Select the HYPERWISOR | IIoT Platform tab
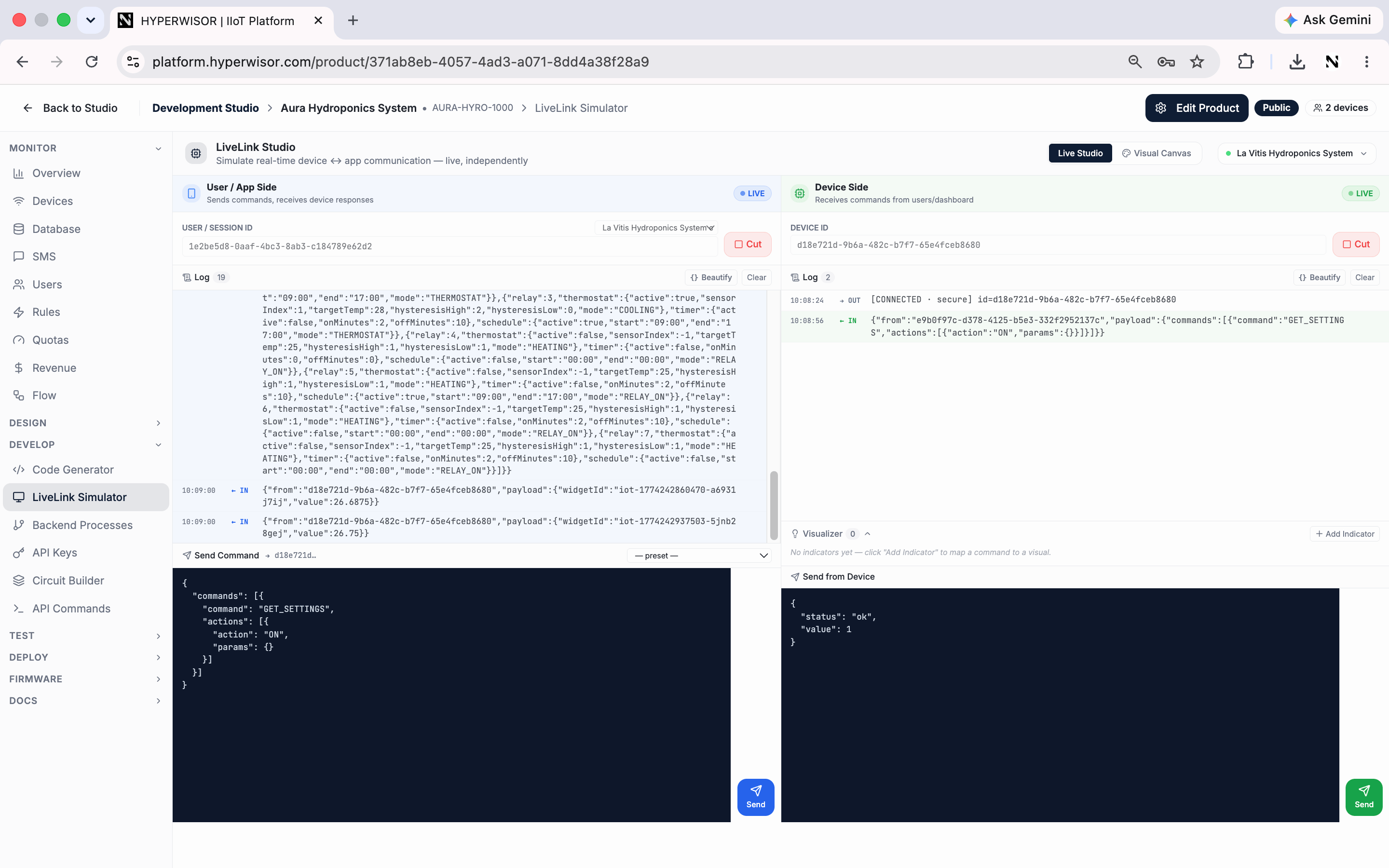The width and height of the screenshot is (1389, 868). tap(221, 21)
